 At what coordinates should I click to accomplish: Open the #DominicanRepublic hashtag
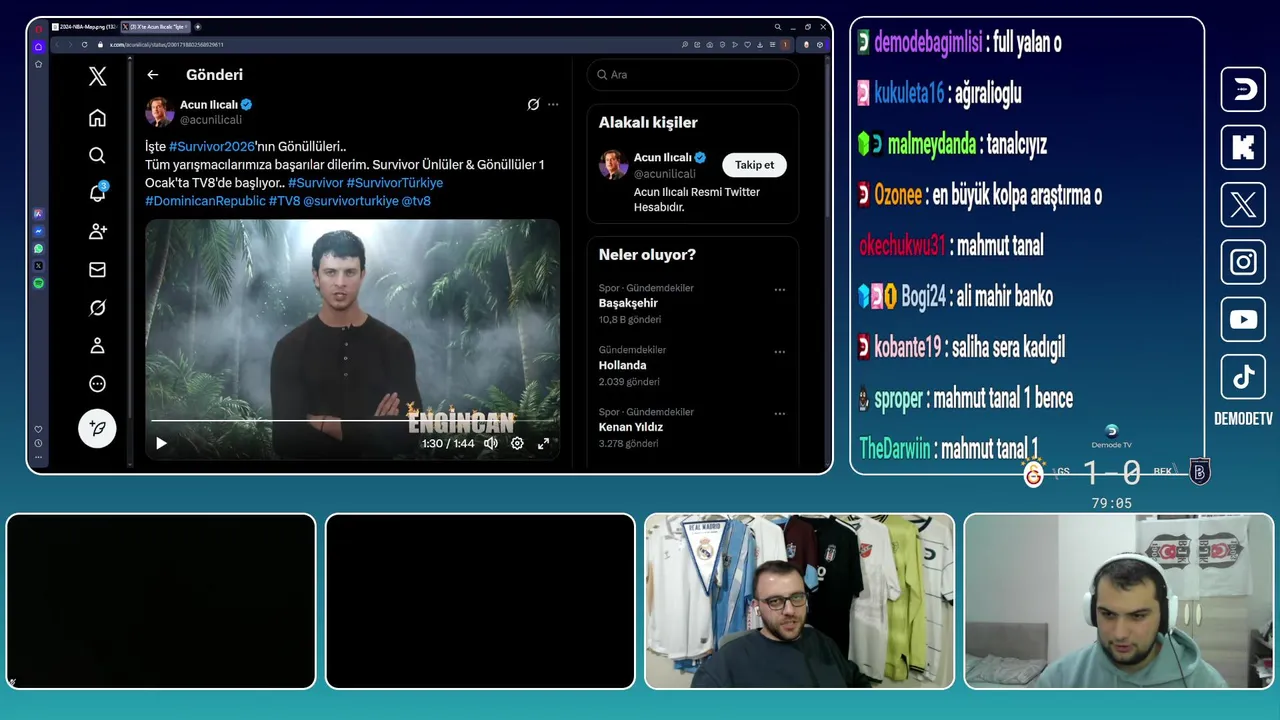[x=205, y=201]
